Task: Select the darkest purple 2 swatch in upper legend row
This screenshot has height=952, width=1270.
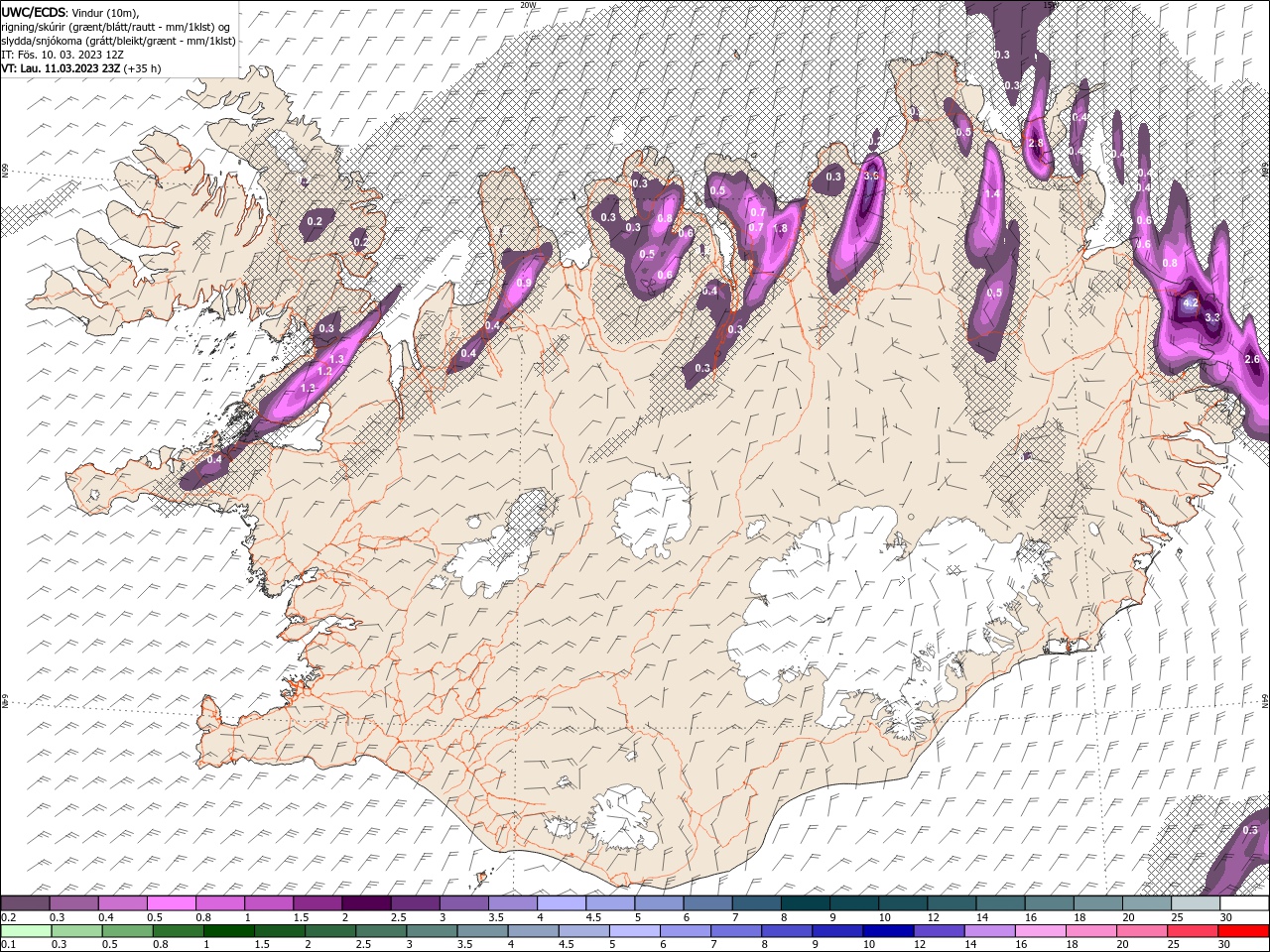Action: click(366, 903)
